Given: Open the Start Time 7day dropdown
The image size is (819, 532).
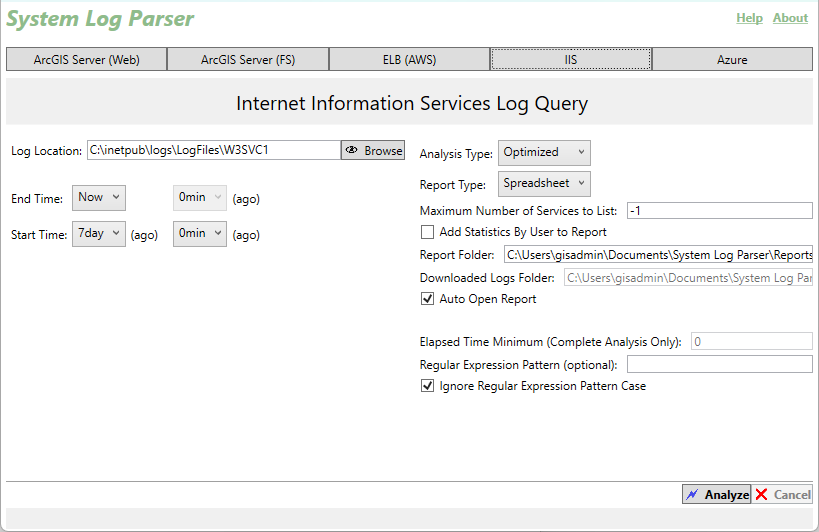Looking at the screenshot, I should (99, 234).
